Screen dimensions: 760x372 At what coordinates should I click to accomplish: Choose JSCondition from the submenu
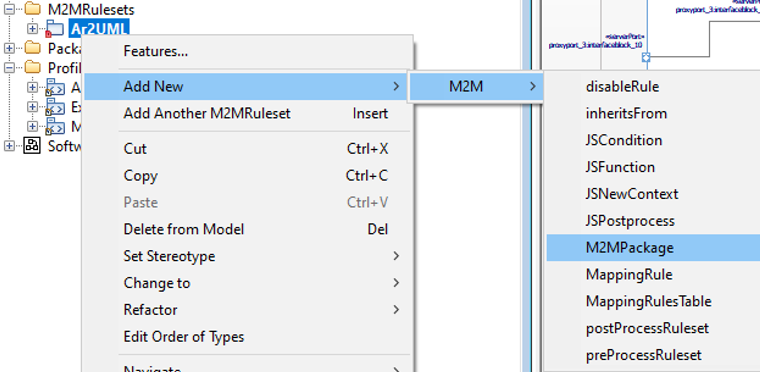[624, 140]
